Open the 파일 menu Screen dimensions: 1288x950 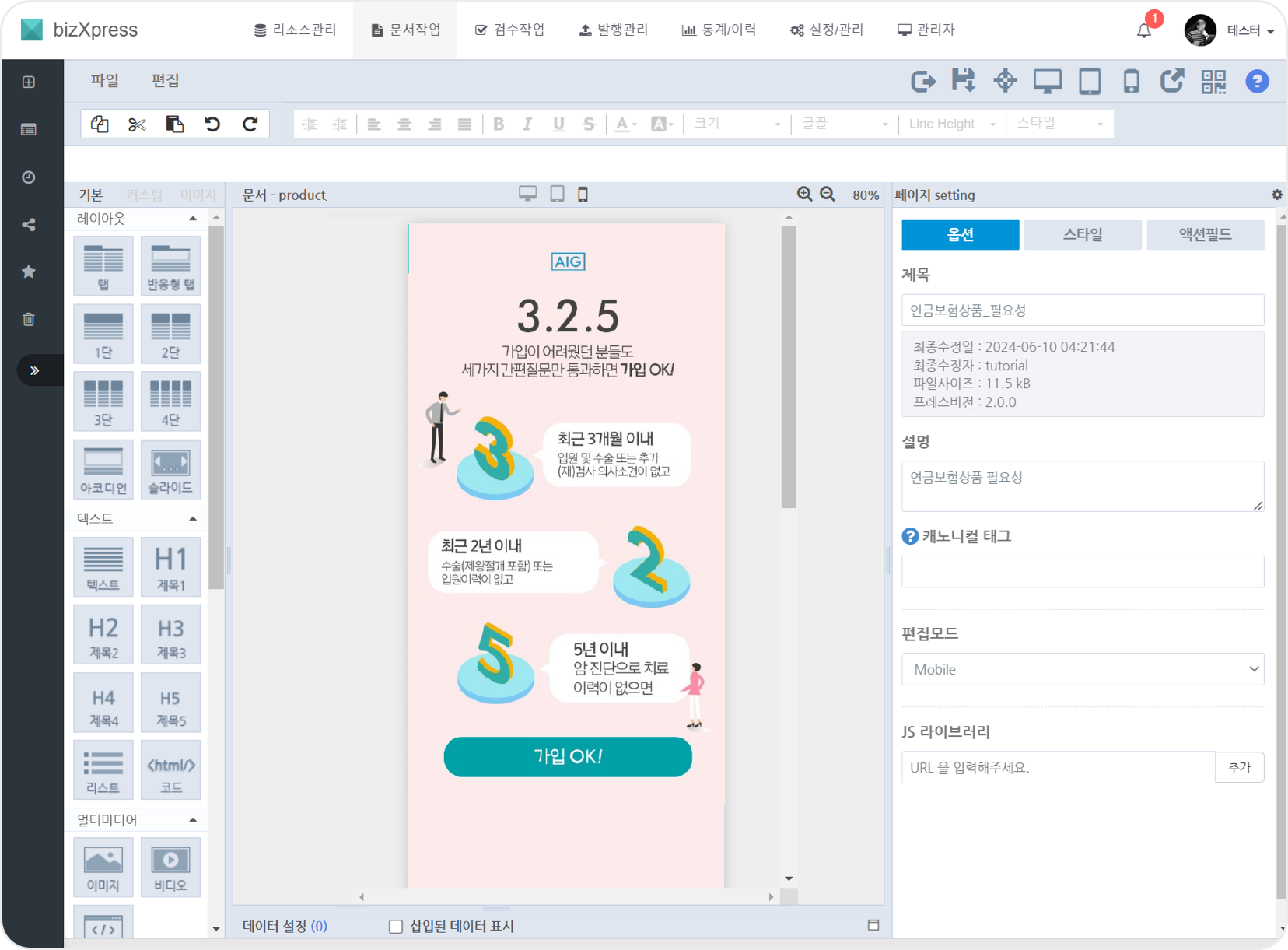(105, 80)
